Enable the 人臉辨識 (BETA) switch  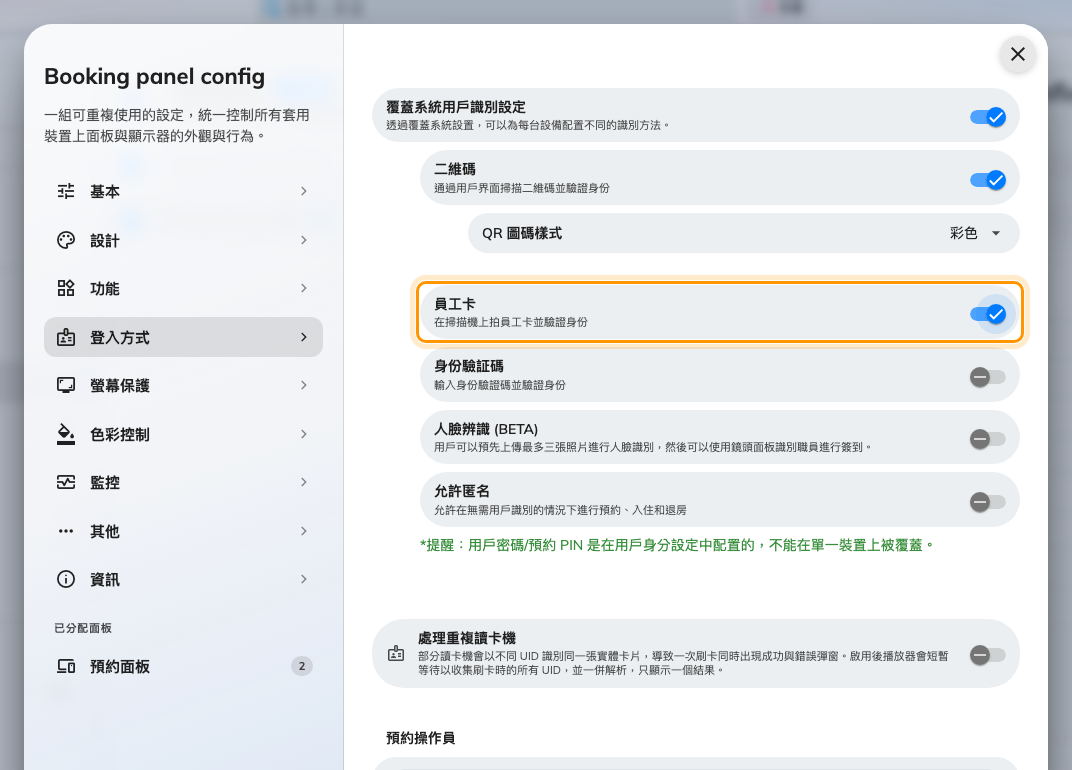[987, 439]
